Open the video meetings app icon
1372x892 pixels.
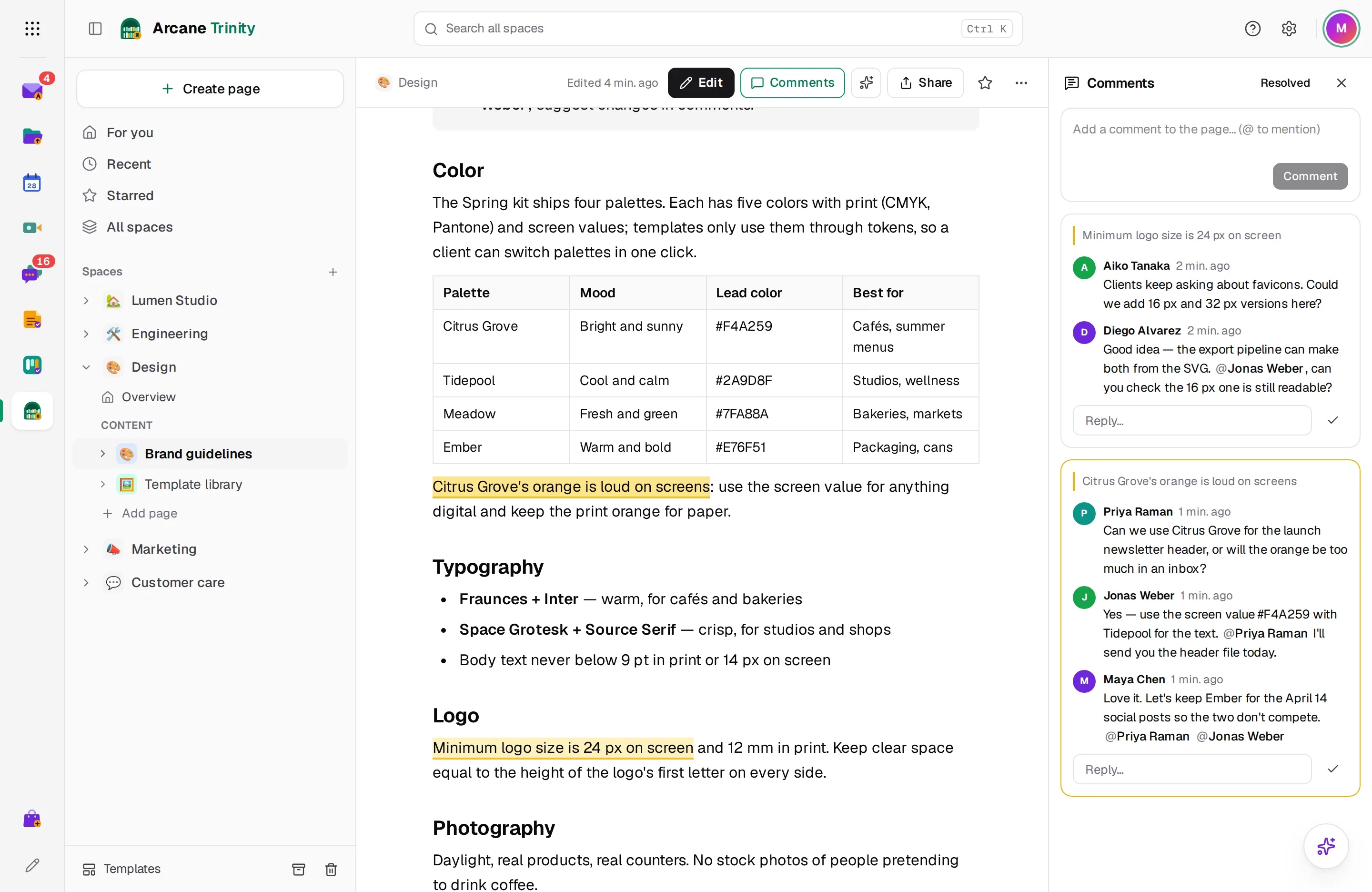(x=32, y=228)
